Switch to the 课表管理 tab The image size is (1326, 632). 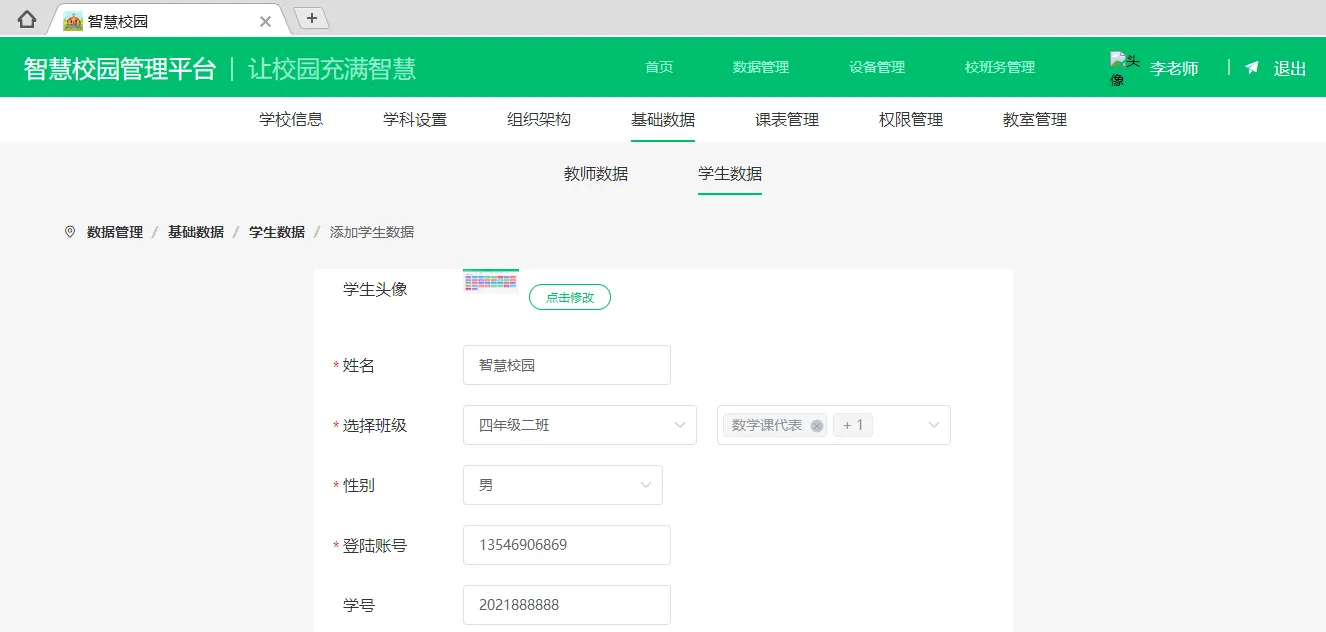[x=787, y=119]
